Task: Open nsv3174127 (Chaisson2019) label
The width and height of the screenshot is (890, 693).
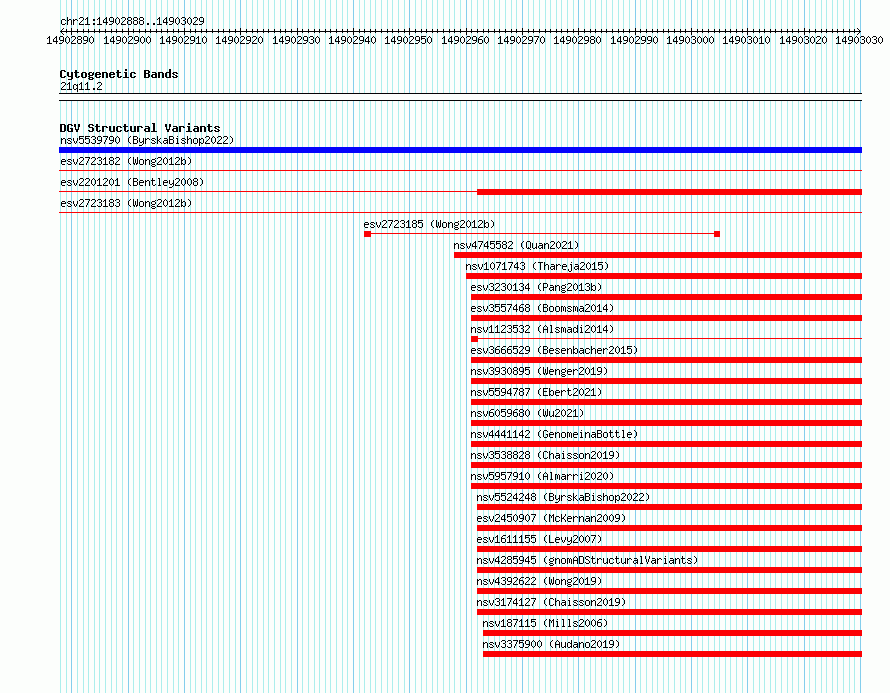Action: point(551,602)
